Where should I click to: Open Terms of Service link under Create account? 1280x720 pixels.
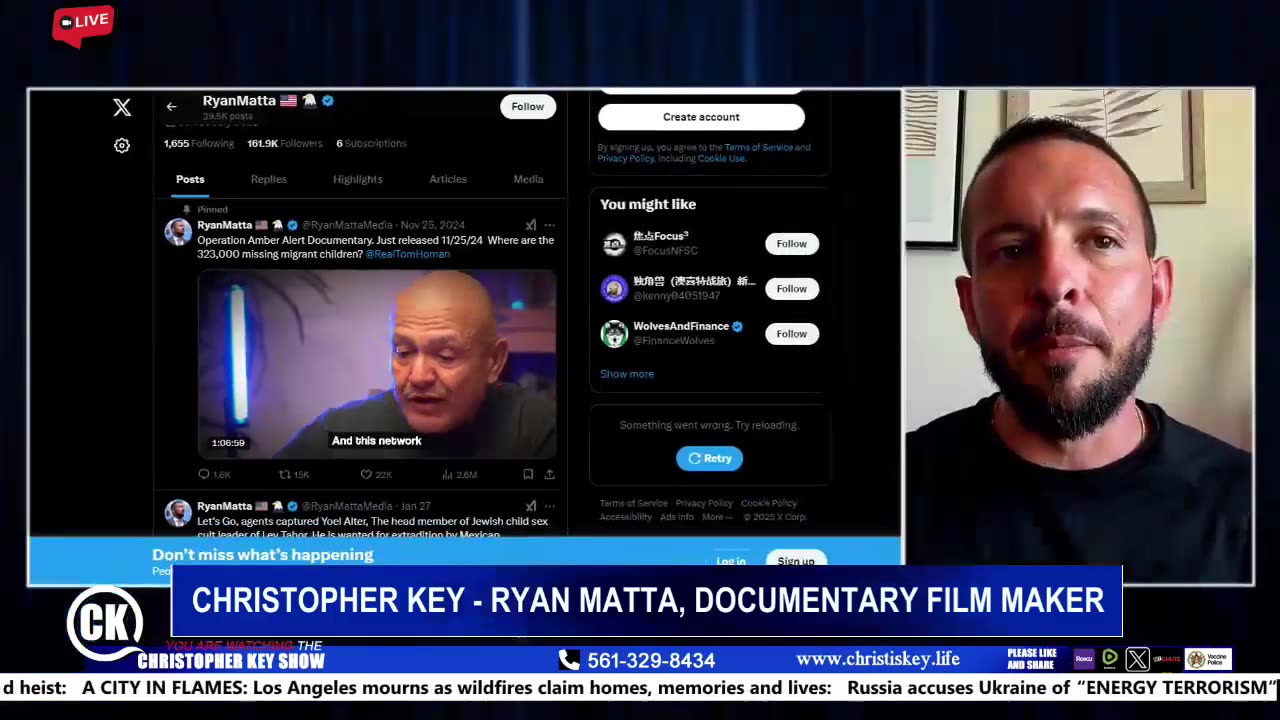coord(759,147)
